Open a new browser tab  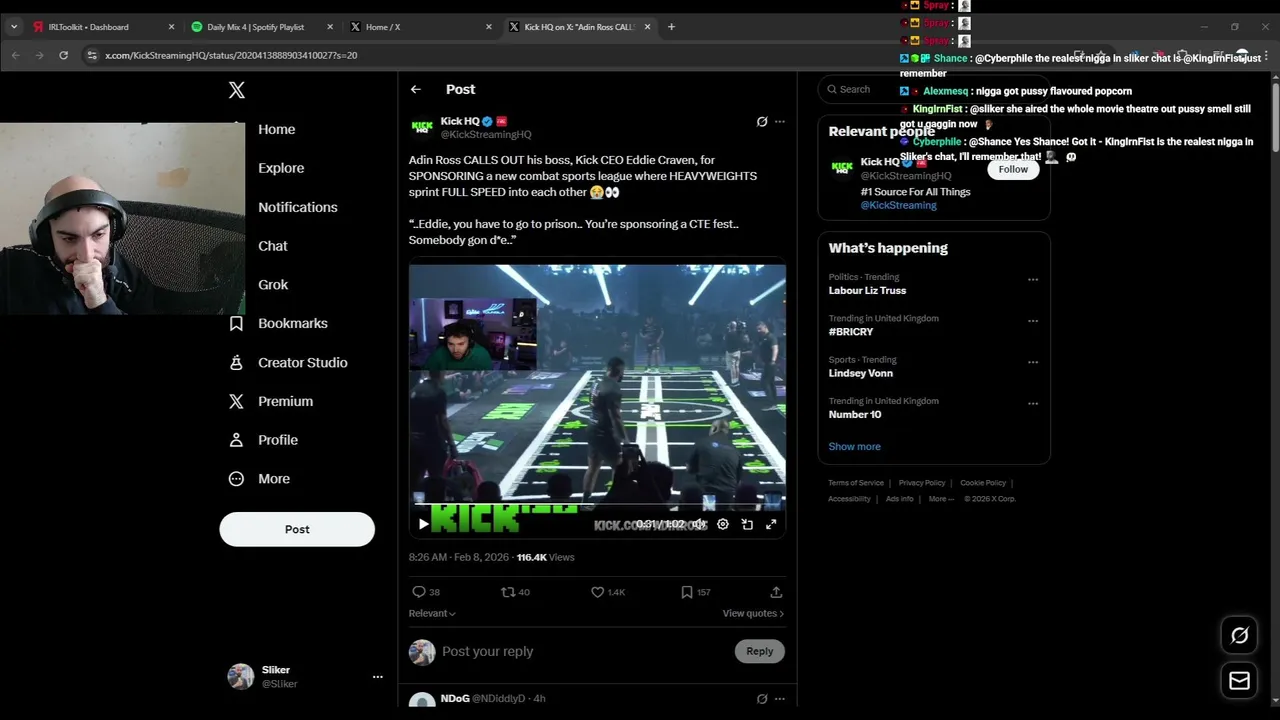[x=671, y=27]
